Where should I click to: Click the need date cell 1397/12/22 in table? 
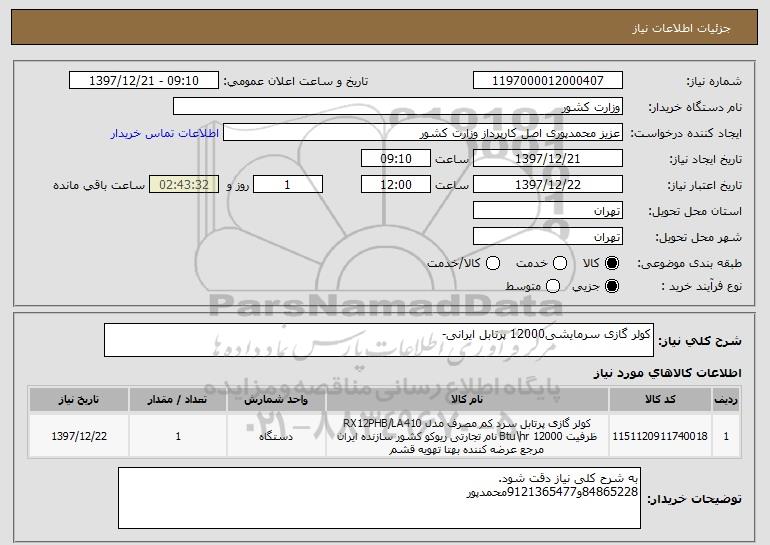(x=79, y=436)
